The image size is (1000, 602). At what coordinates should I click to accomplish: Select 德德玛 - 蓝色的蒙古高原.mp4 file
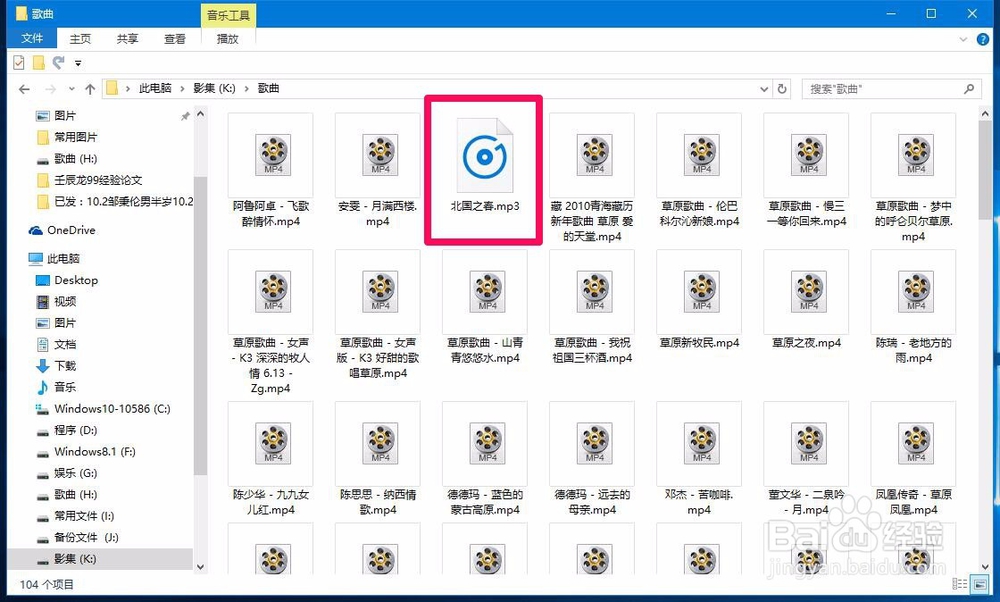tap(485, 459)
